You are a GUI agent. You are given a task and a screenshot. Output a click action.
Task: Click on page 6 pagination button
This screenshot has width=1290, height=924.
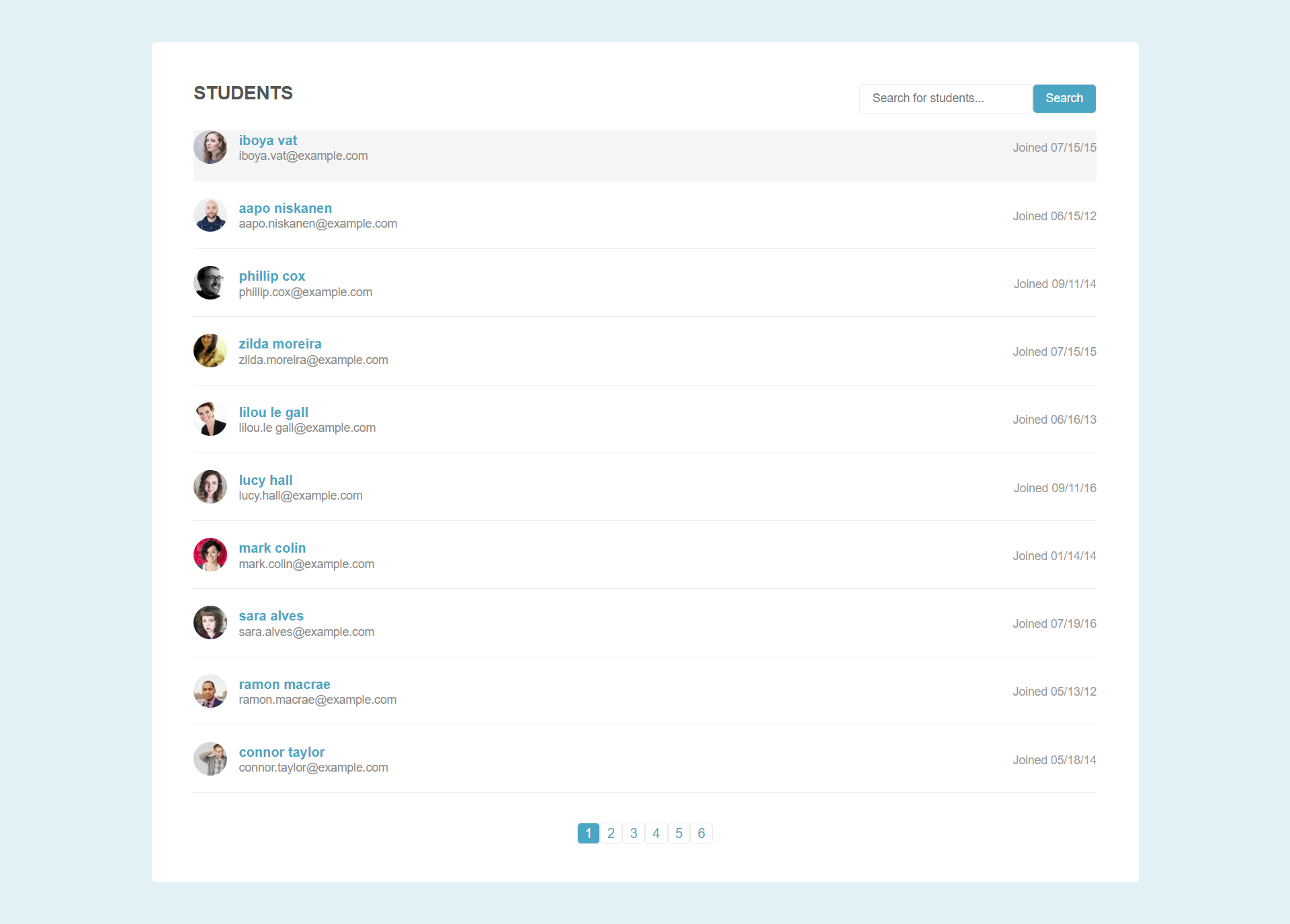700,833
